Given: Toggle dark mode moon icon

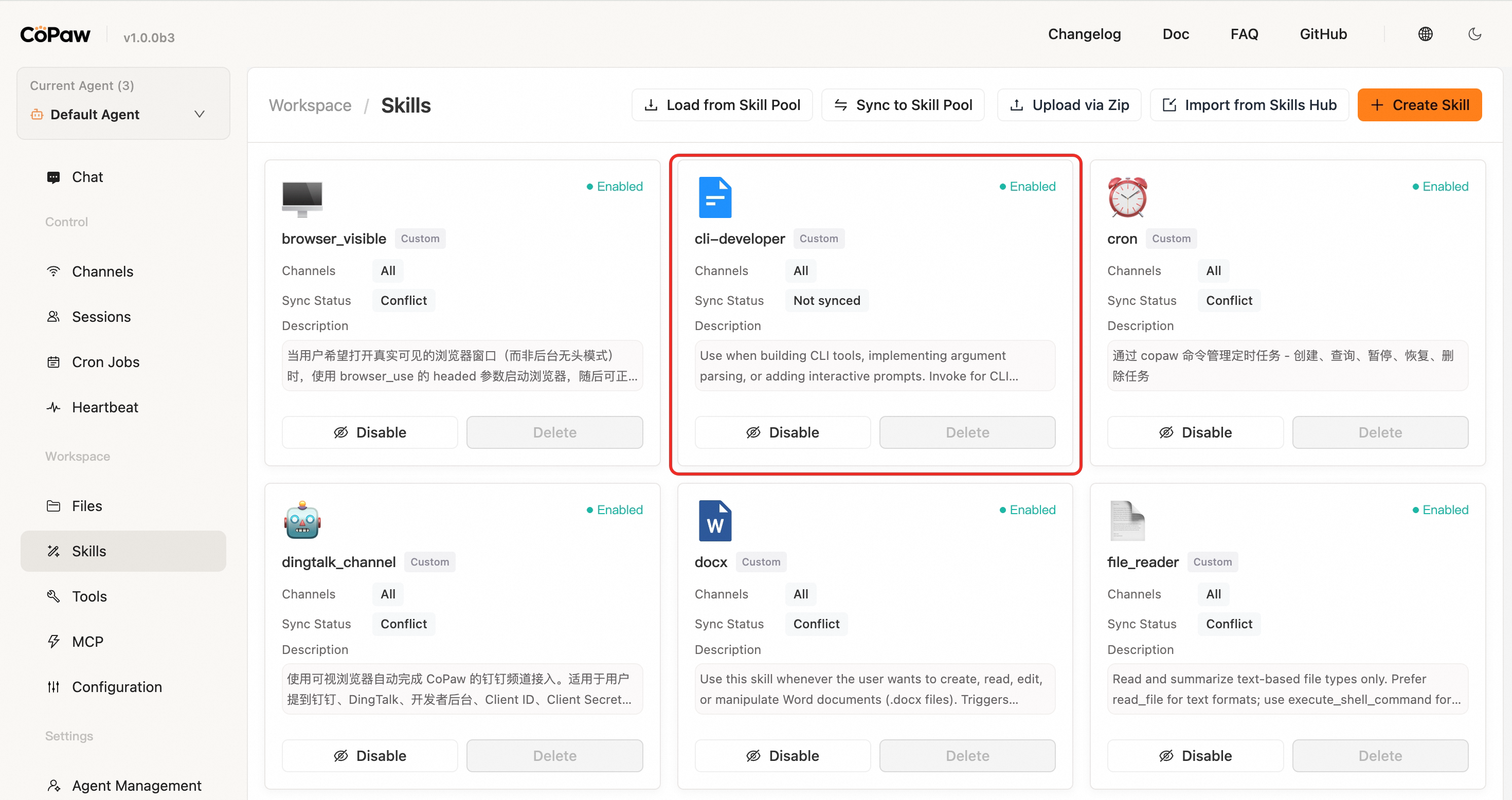Looking at the screenshot, I should [1474, 34].
